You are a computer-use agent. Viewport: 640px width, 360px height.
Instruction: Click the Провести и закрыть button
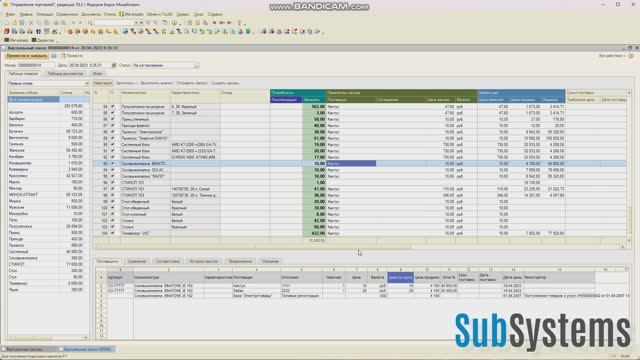click(x=27, y=56)
